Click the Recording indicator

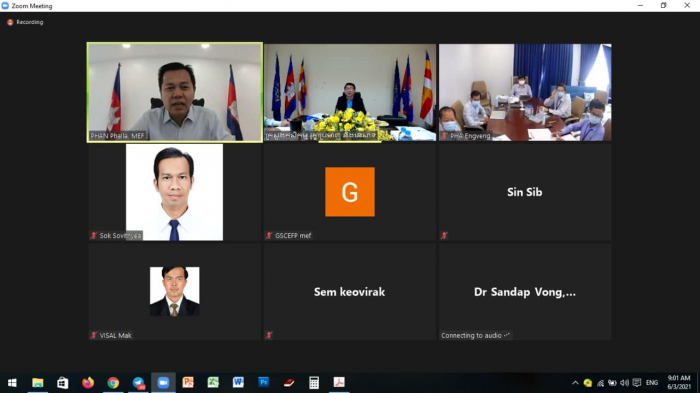coord(25,22)
